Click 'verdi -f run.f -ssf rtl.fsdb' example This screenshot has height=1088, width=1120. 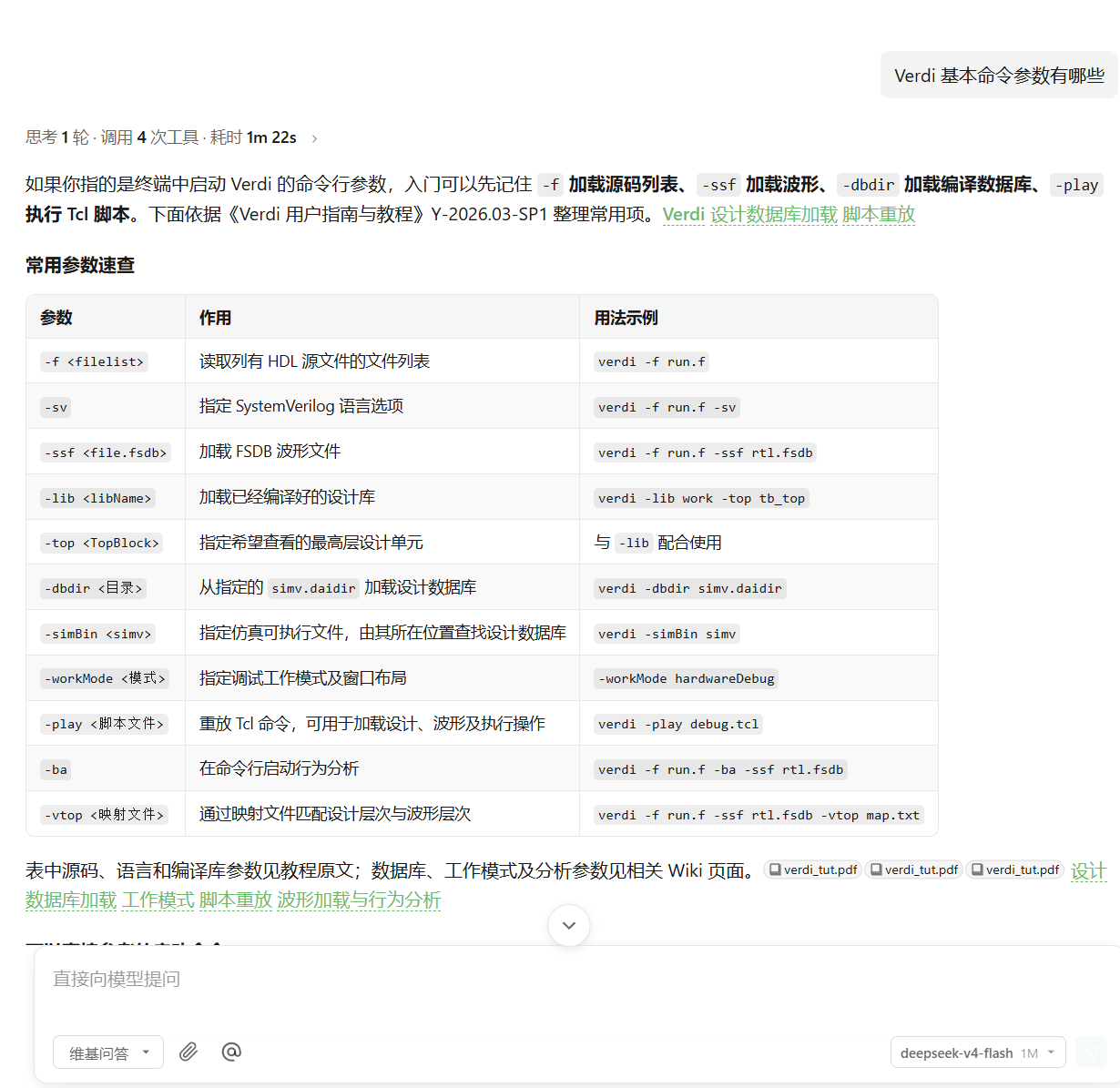[705, 452]
